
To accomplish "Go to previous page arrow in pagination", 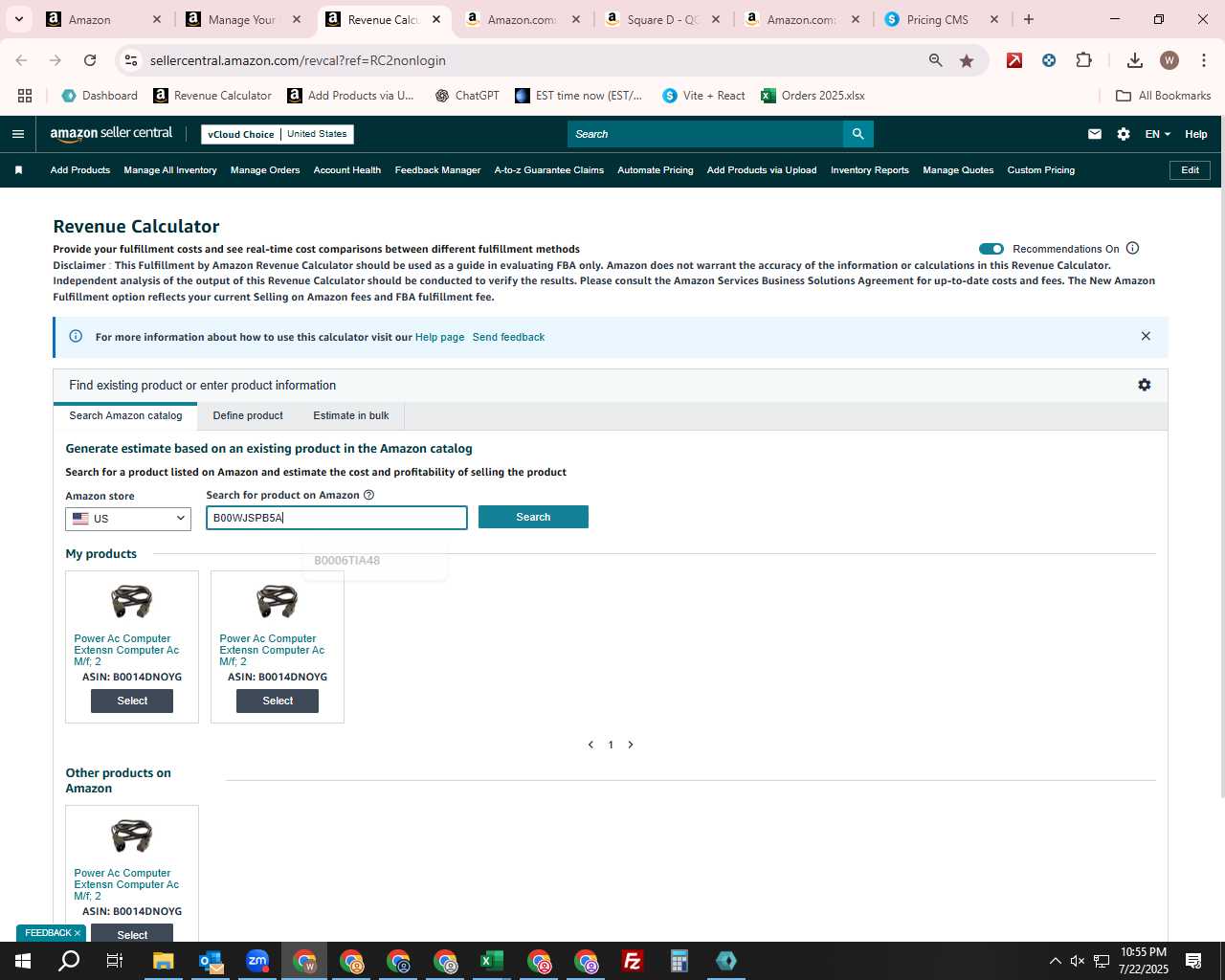I will coord(590,745).
